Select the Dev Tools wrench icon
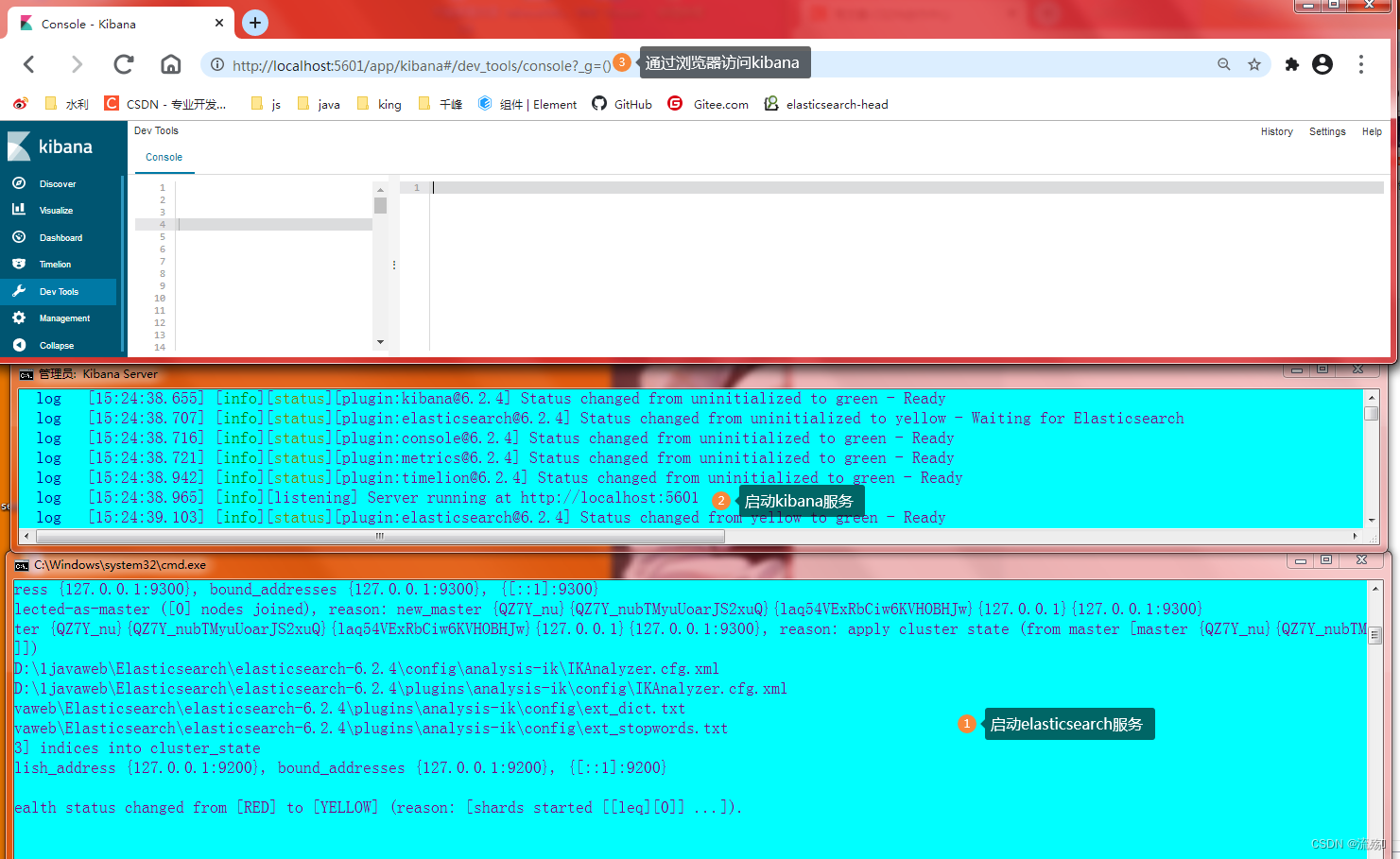 [x=19, y=291]
